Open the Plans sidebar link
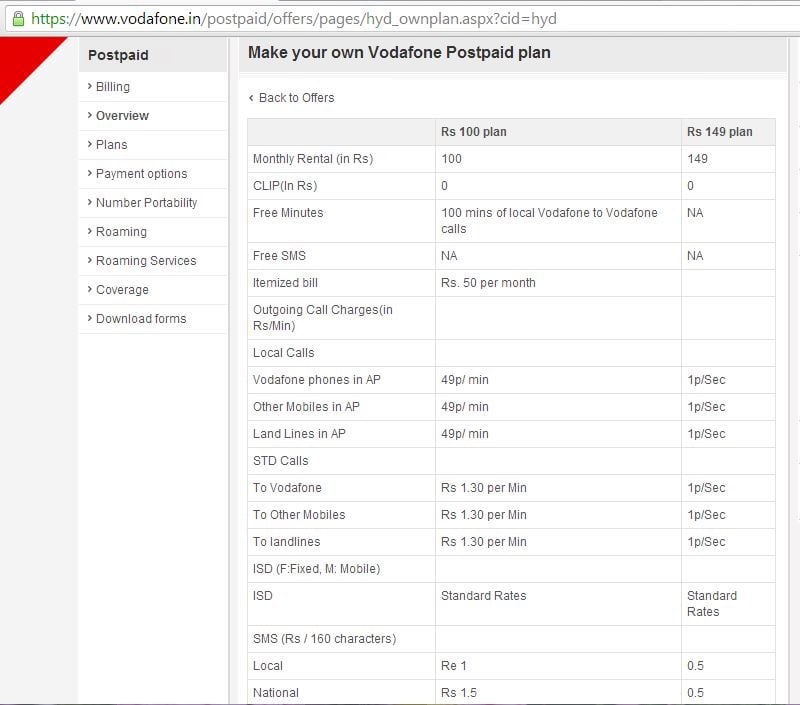 112,145
